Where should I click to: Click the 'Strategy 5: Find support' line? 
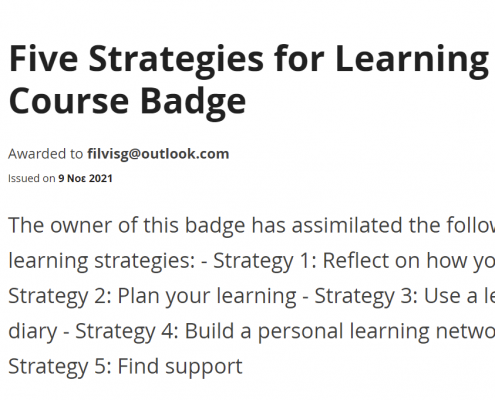[x=125, y=367]
